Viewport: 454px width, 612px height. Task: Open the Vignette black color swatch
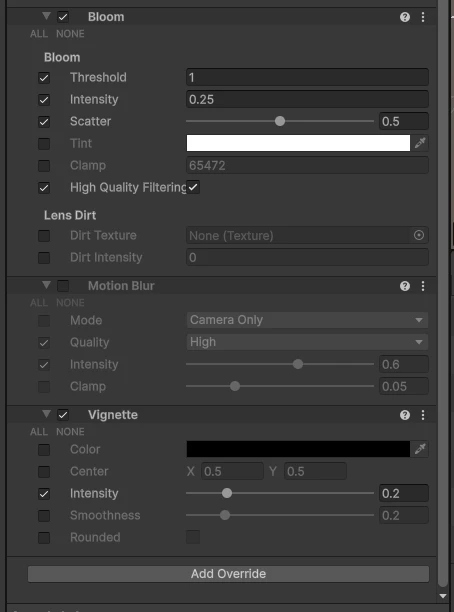coord(298,449)
